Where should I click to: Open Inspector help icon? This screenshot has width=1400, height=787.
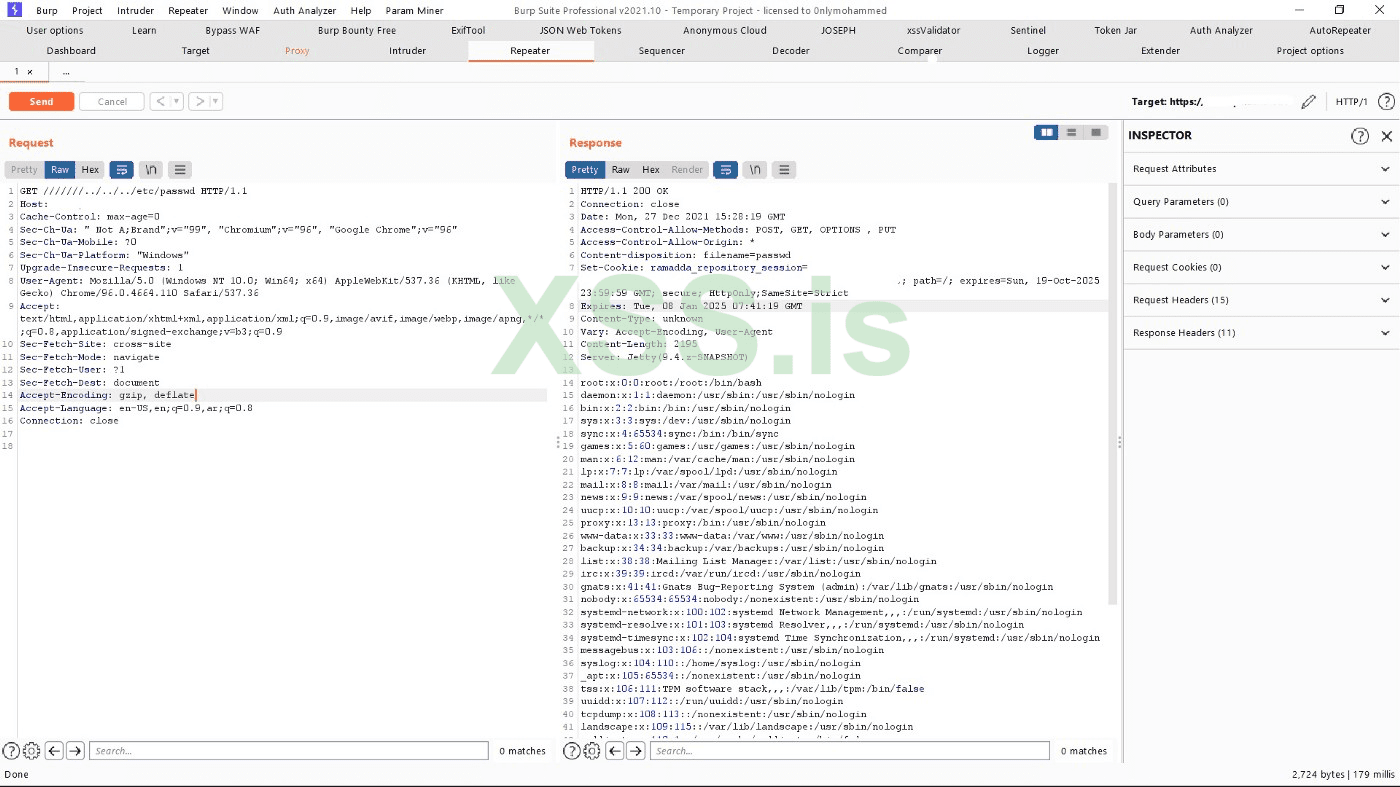[x=1360, y=136]
